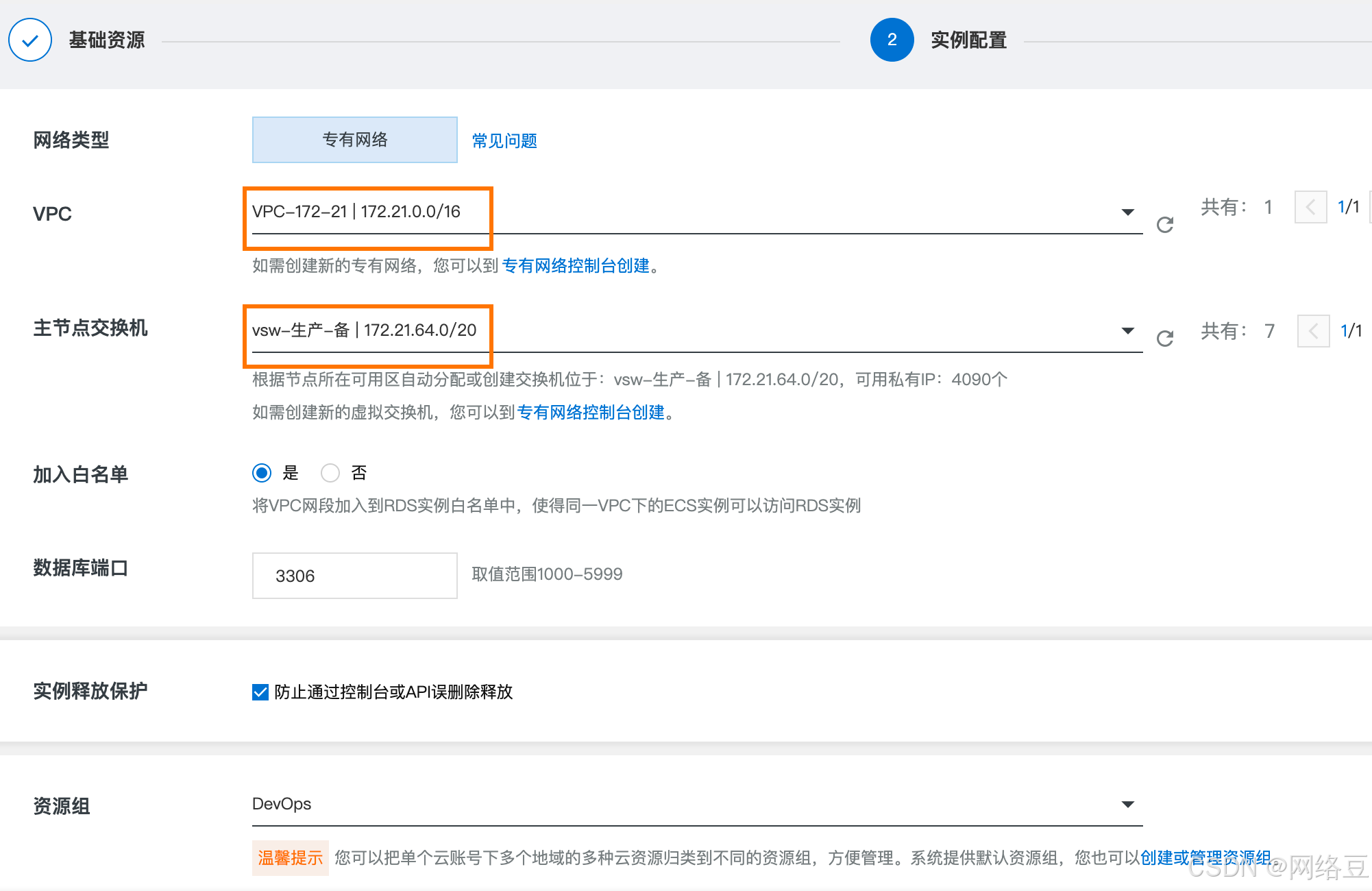Image resolution: width=1372 pixels, height=891 pixels.
Task: Click the 温馨提示 tag
Action: (x=290, y=858)
